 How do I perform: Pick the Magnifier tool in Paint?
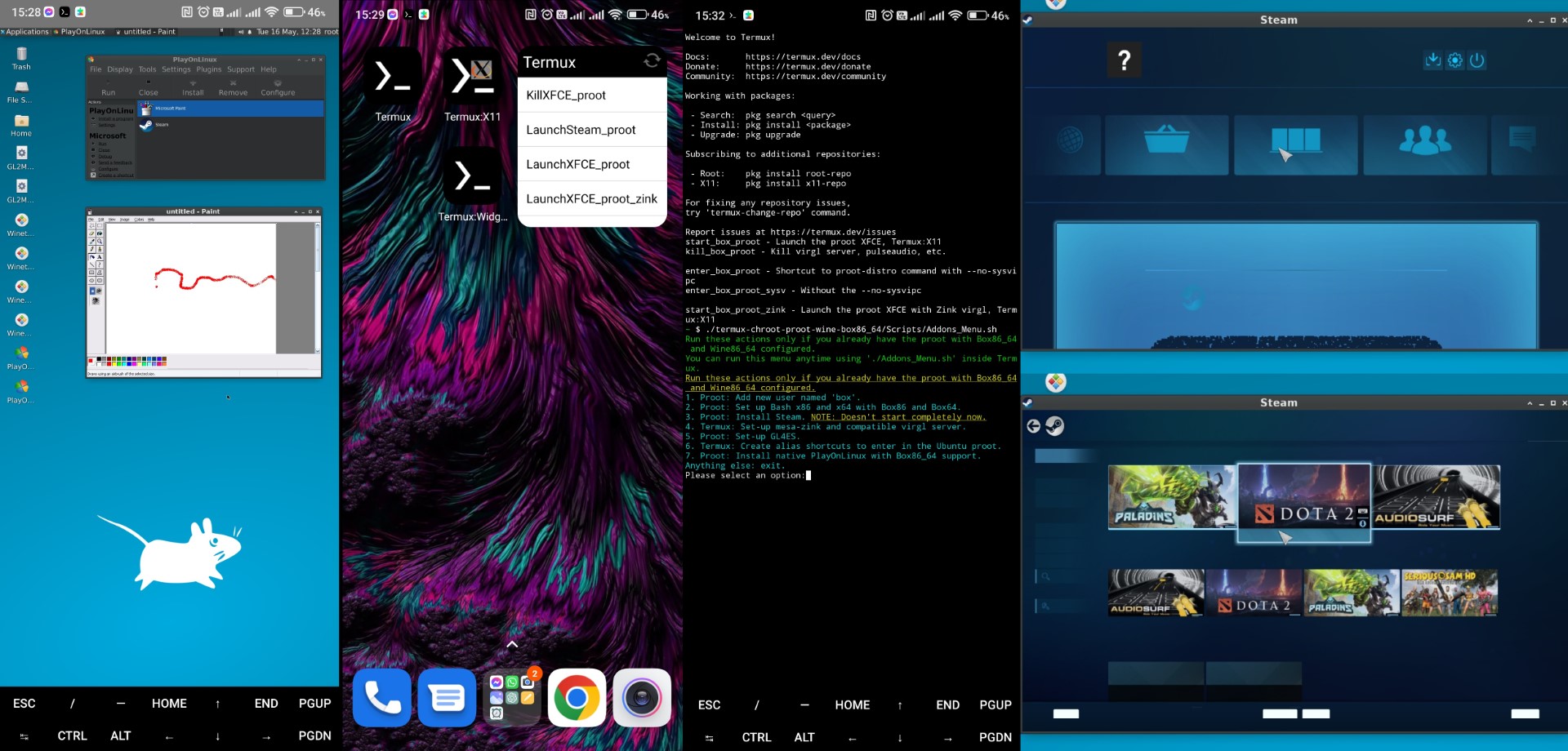(100, 241)
